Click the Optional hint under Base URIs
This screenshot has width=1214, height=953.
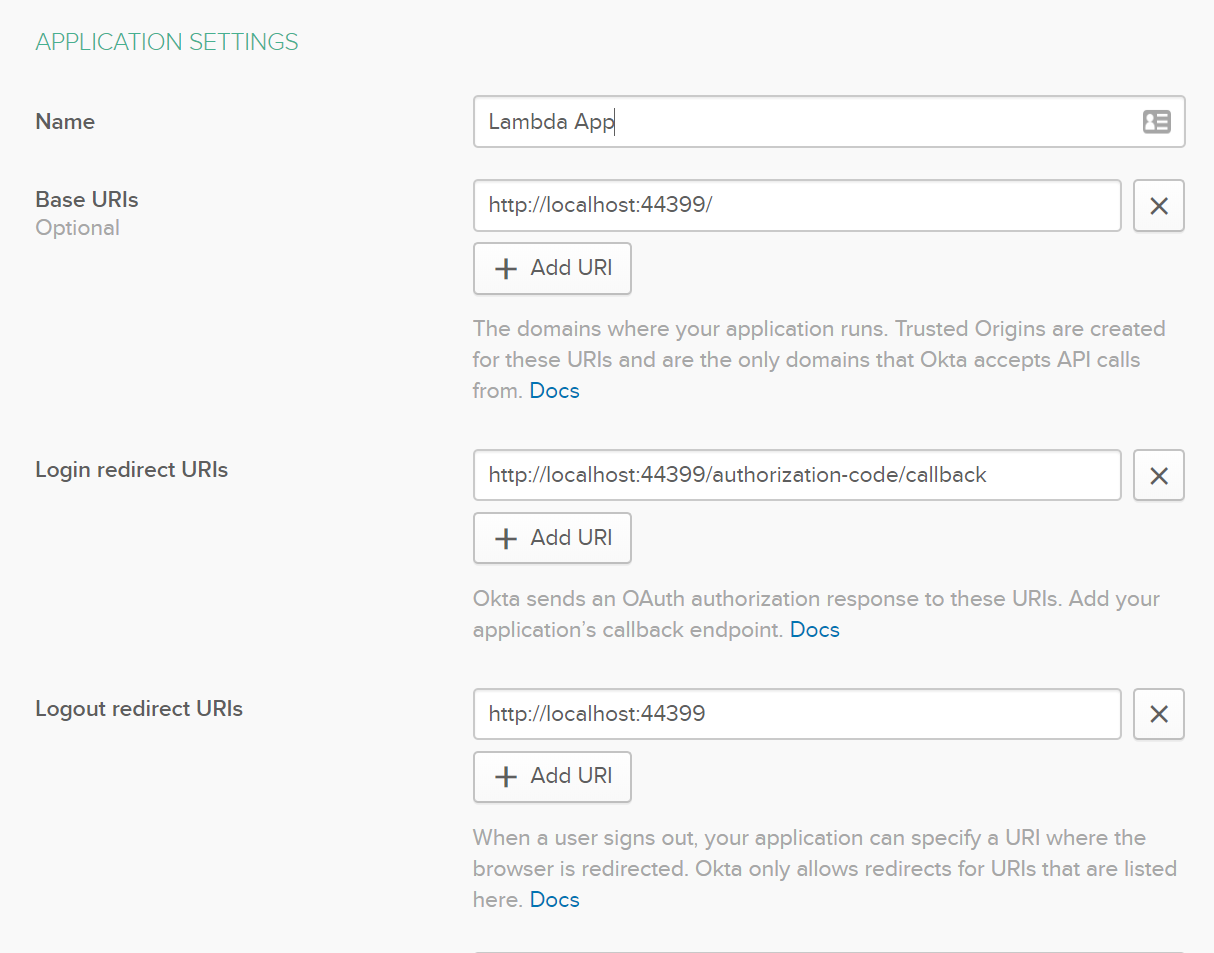point(77,228)
